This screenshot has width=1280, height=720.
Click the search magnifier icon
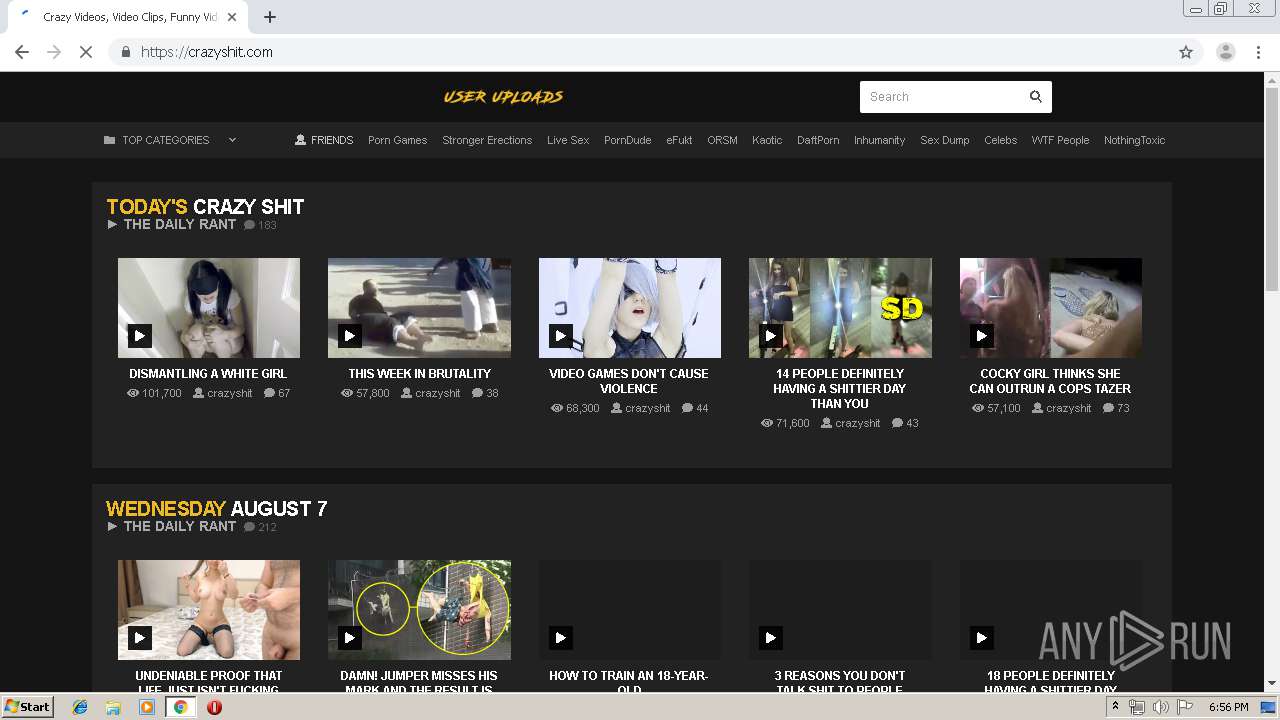pos(1036,97)
